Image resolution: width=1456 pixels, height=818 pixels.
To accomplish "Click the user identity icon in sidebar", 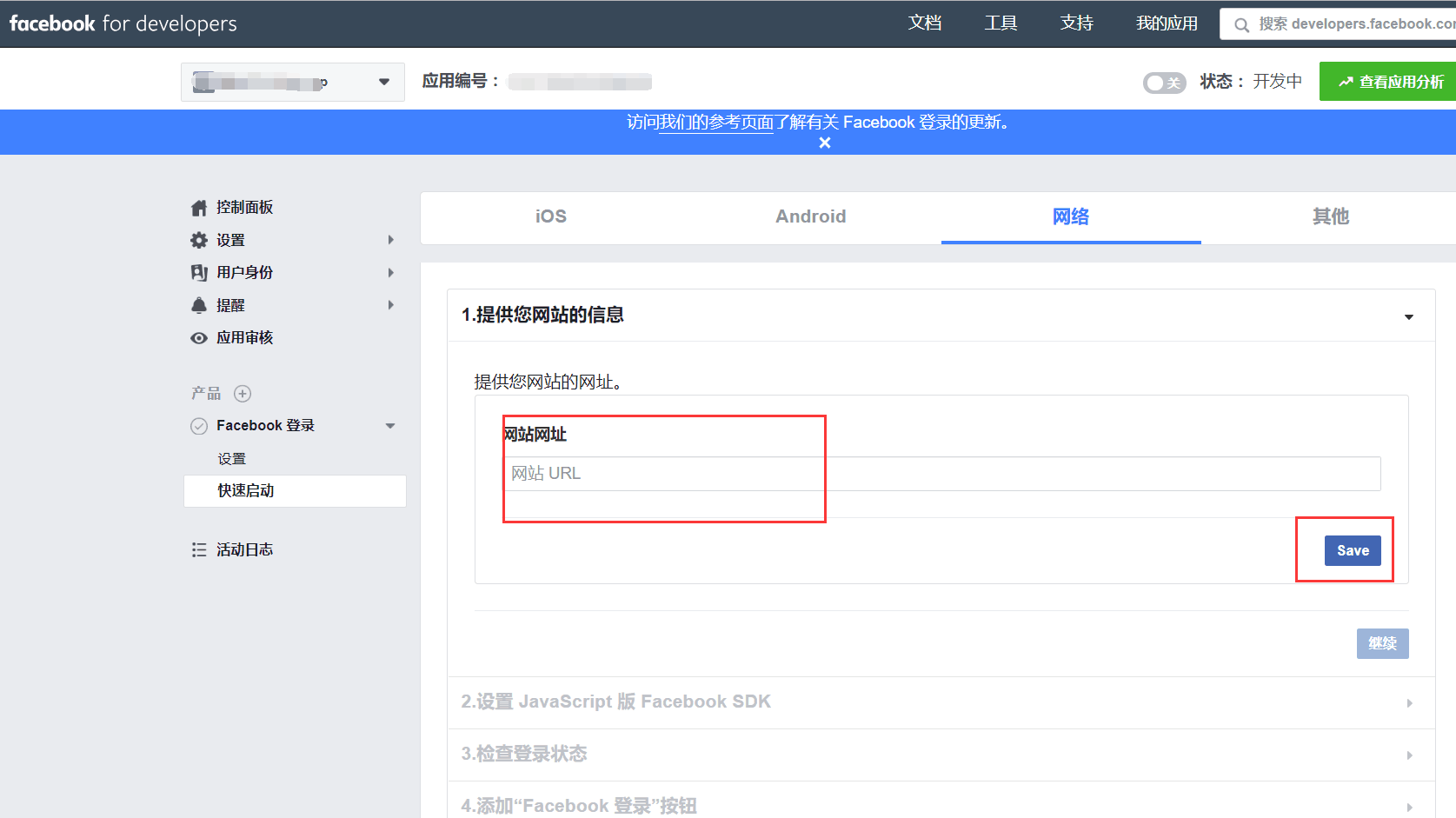I will [199, 273].
